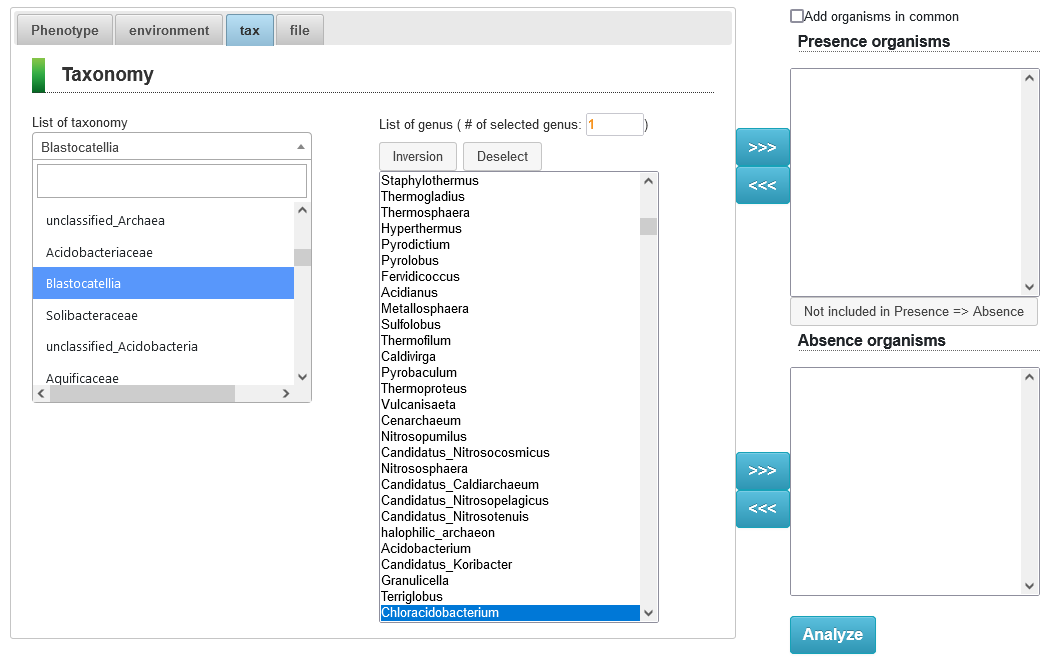Viewport: 1048px width, 660px height.
Task: Click the upper <<< remove from Presence button
Action: 762,185
